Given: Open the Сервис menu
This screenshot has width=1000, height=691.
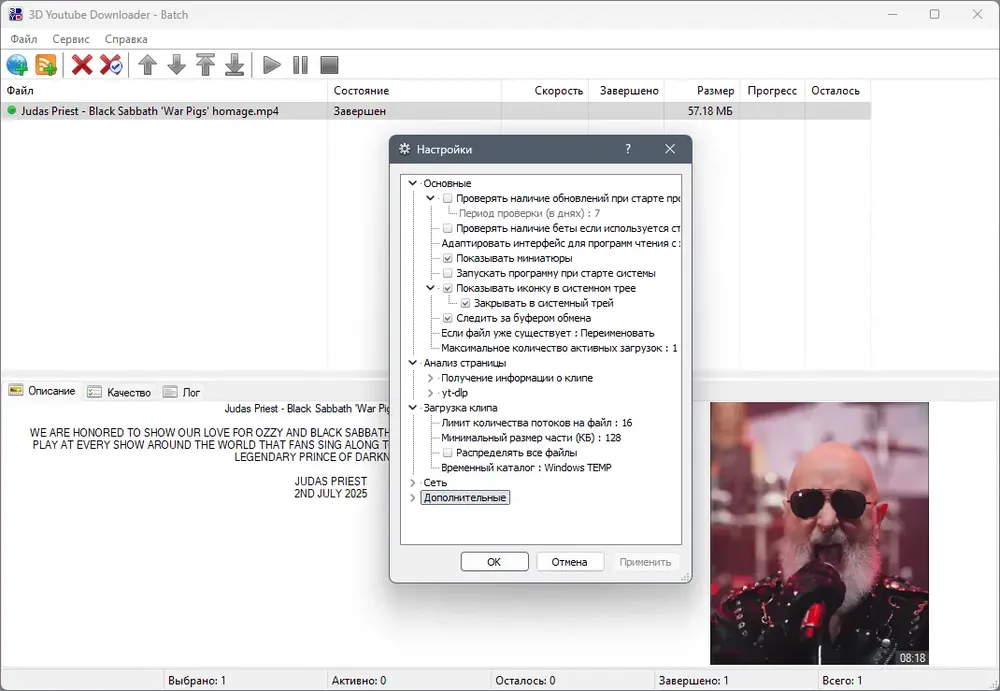Looking at the screenshot, I should point(71,39).
